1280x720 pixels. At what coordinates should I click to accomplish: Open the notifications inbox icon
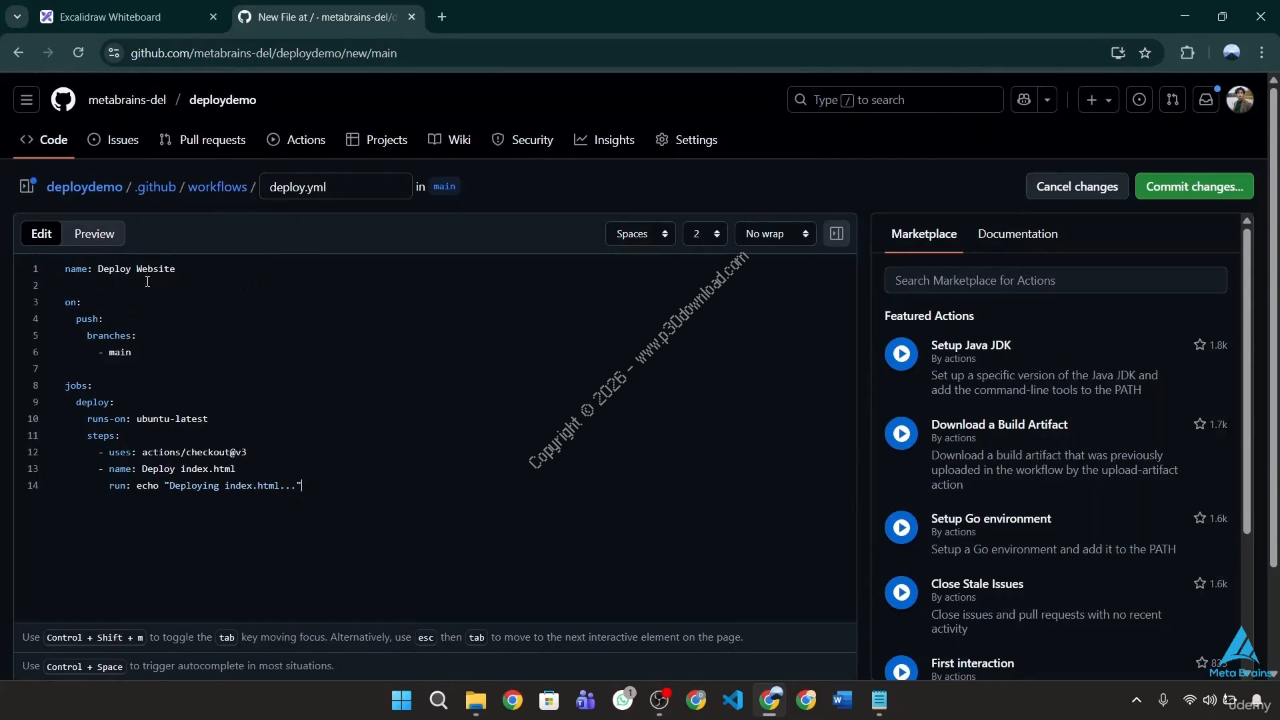(x=1206, y=100)
